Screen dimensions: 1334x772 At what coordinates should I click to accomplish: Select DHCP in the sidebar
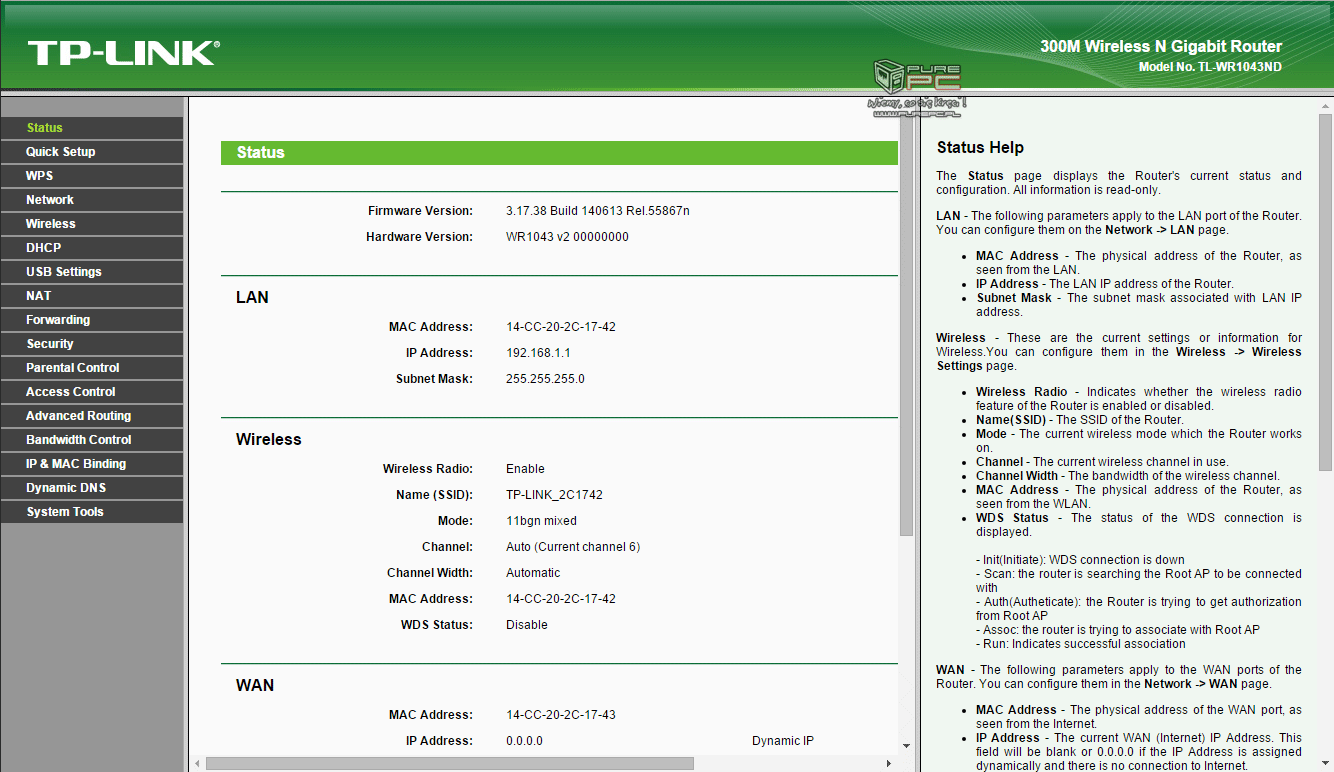pos(92,248)
